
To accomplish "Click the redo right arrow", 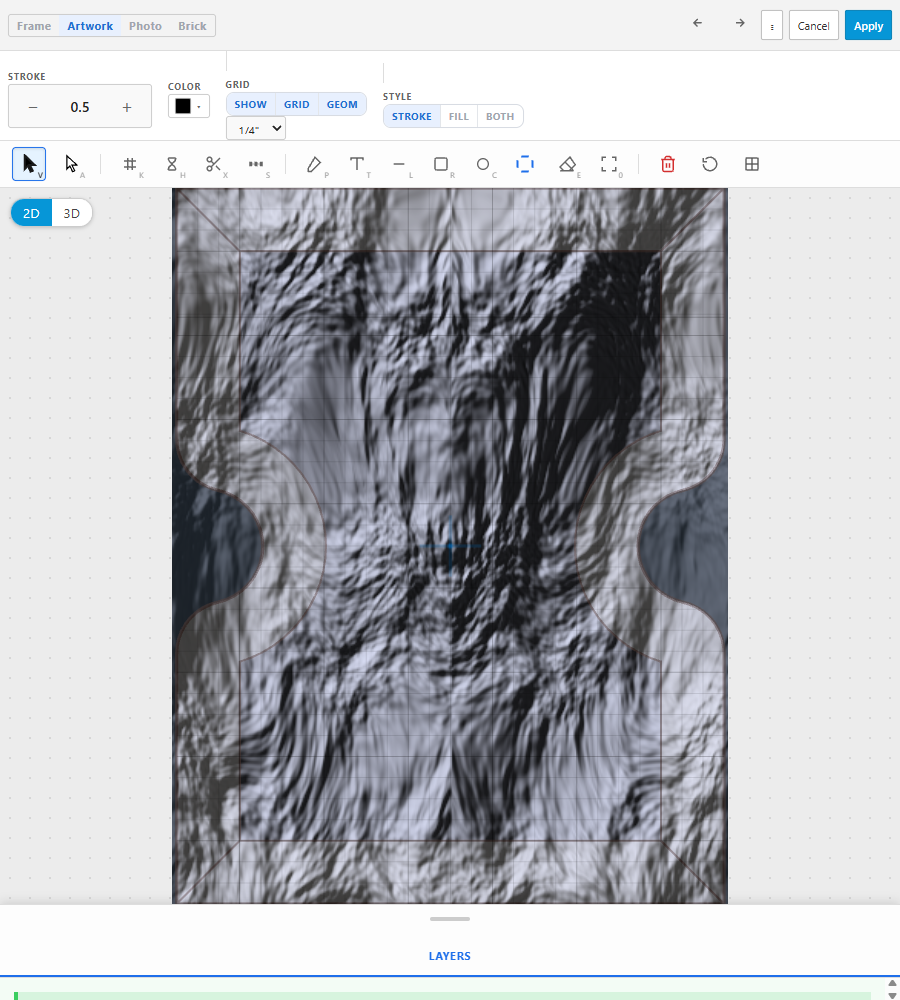I will 740,23.
